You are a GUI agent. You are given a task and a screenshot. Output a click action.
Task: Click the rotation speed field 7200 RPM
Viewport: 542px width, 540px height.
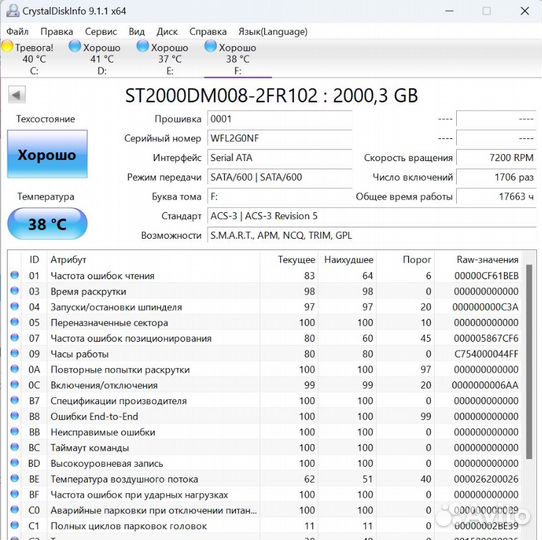(x=496, y=158)
